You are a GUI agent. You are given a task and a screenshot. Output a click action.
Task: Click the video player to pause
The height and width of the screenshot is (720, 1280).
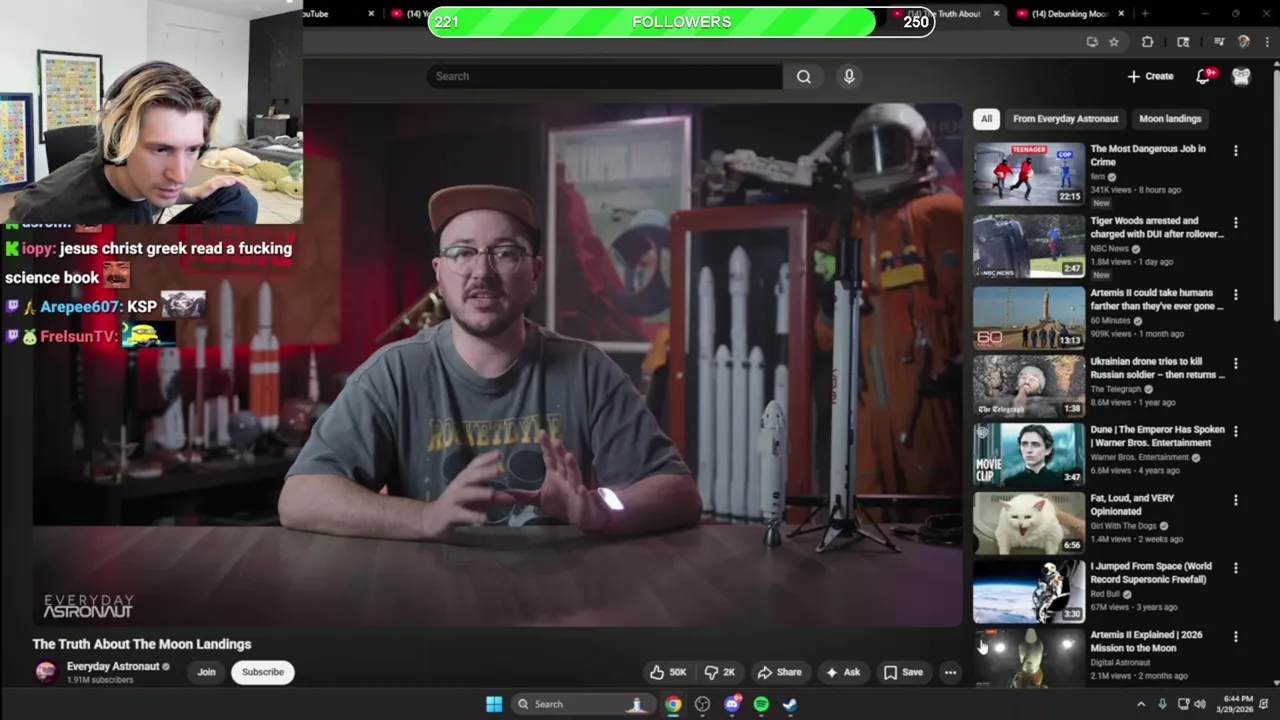tap(497, 365)
